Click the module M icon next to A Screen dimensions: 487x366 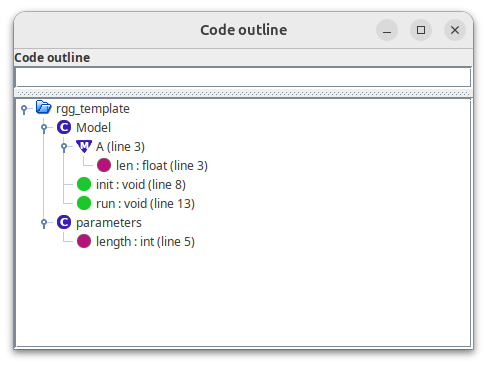84,146
